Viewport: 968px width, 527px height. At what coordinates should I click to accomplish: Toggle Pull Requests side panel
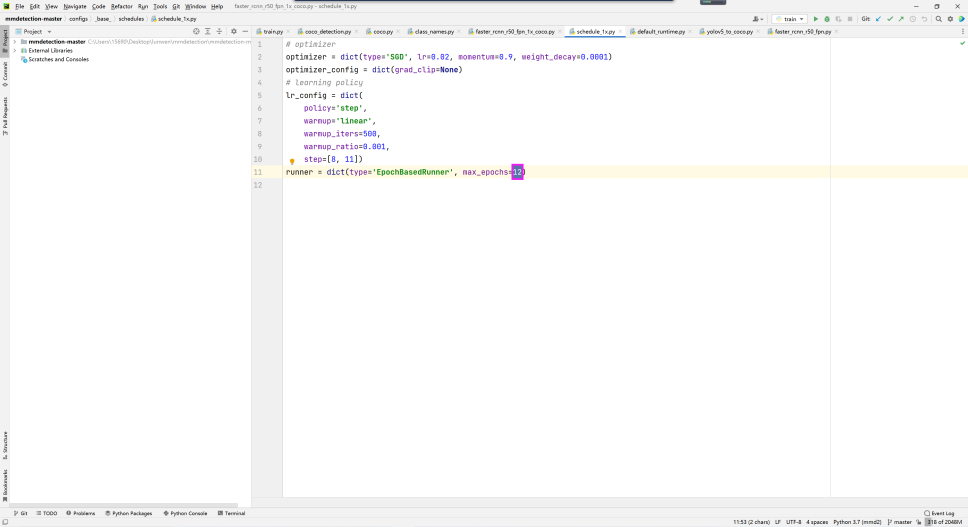(x=5, y=116)
